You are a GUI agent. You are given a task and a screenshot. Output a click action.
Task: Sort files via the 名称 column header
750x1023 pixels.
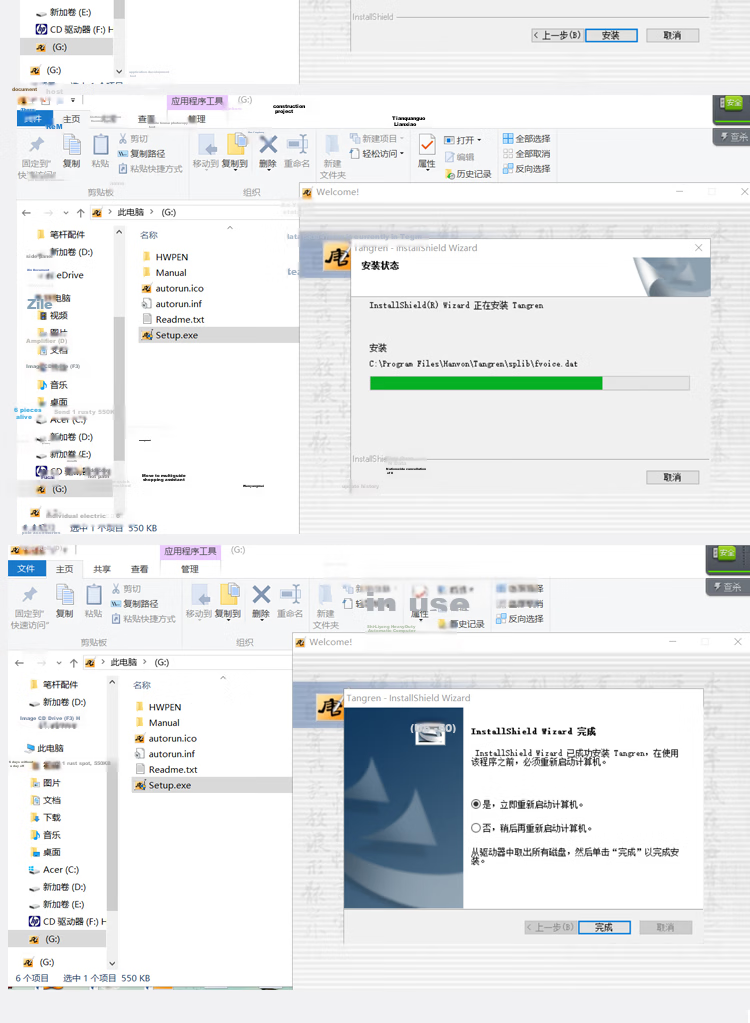[x=149, y=235]
